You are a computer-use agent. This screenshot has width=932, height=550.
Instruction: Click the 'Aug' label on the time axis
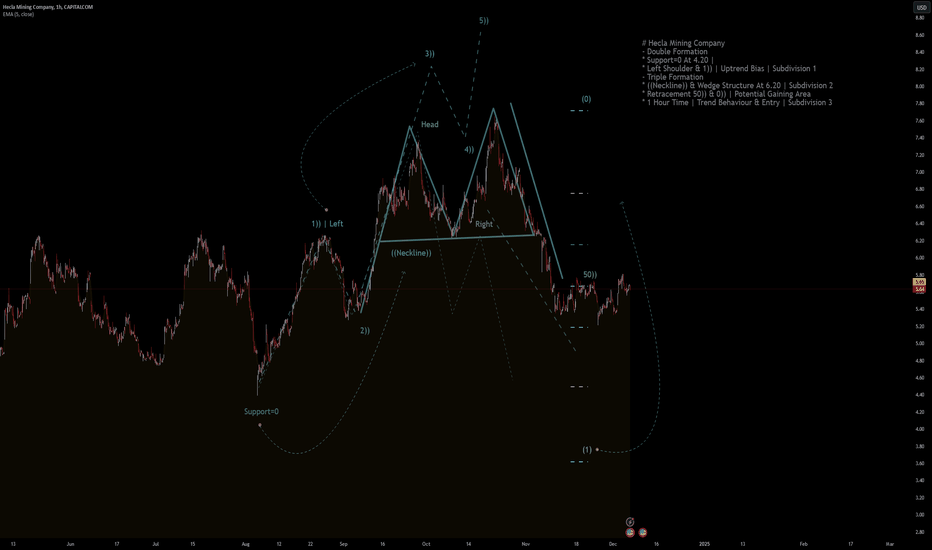(x=246, y=544)
